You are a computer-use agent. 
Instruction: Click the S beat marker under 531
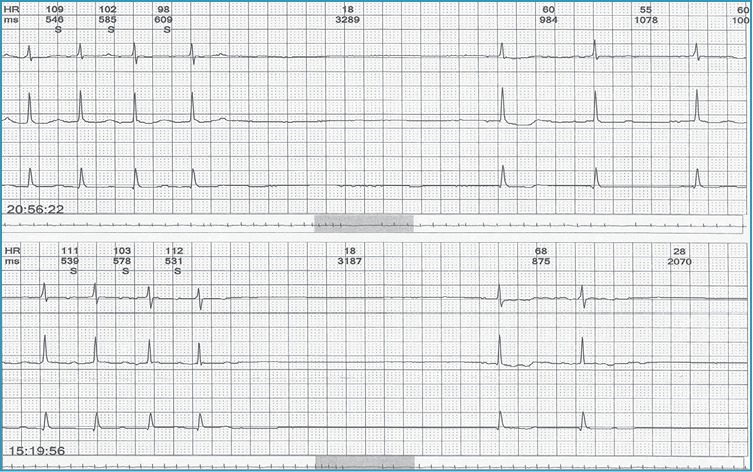coord(177,271)
